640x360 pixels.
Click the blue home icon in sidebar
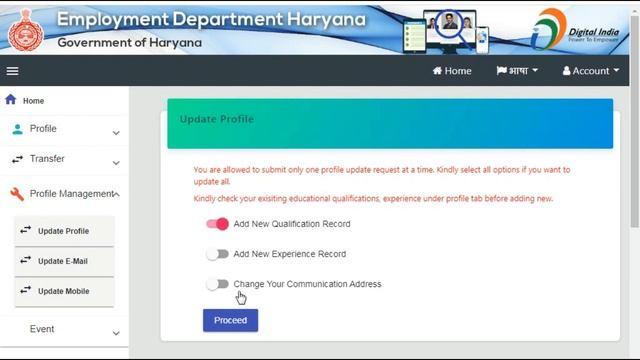tap(11, 99)
